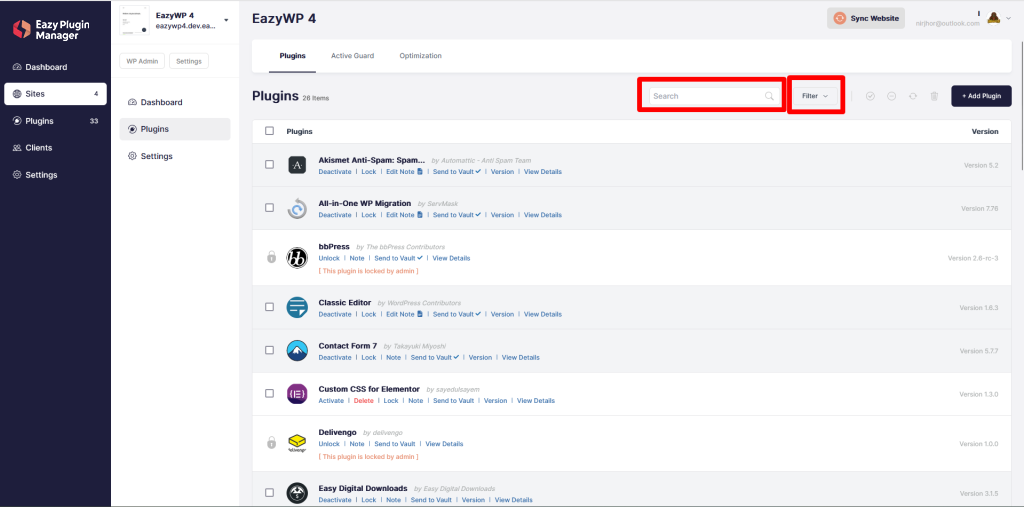Click the gear icon in site submenu Settings
Viewport: 1024px width, 507px height.
[133, 156]
